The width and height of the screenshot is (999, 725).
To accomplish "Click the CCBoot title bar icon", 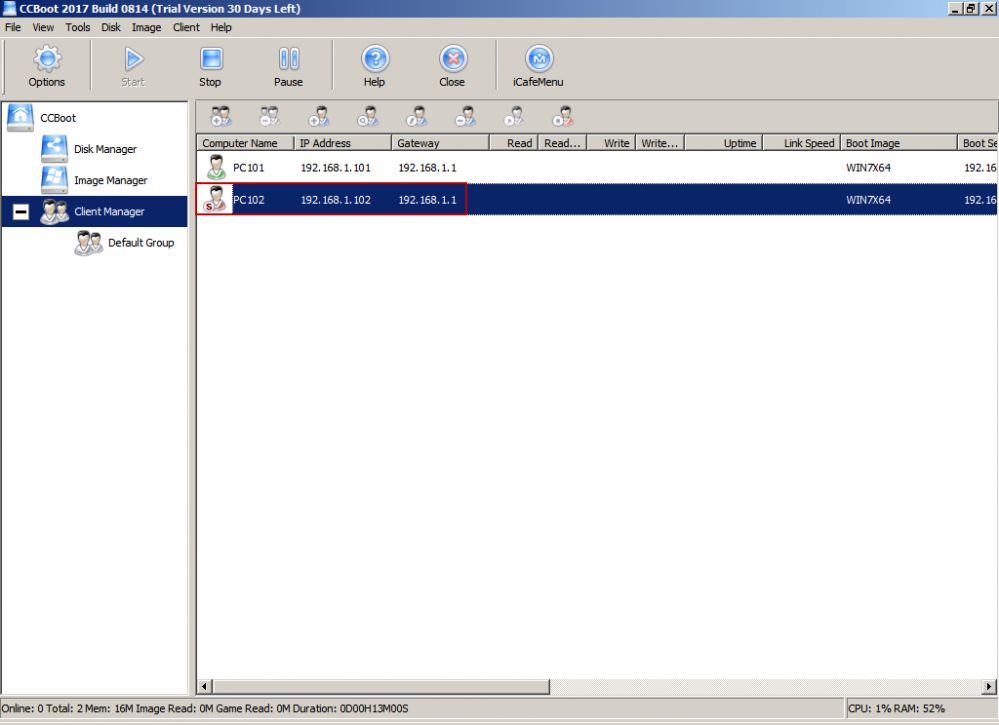I will tap(9, 8).
